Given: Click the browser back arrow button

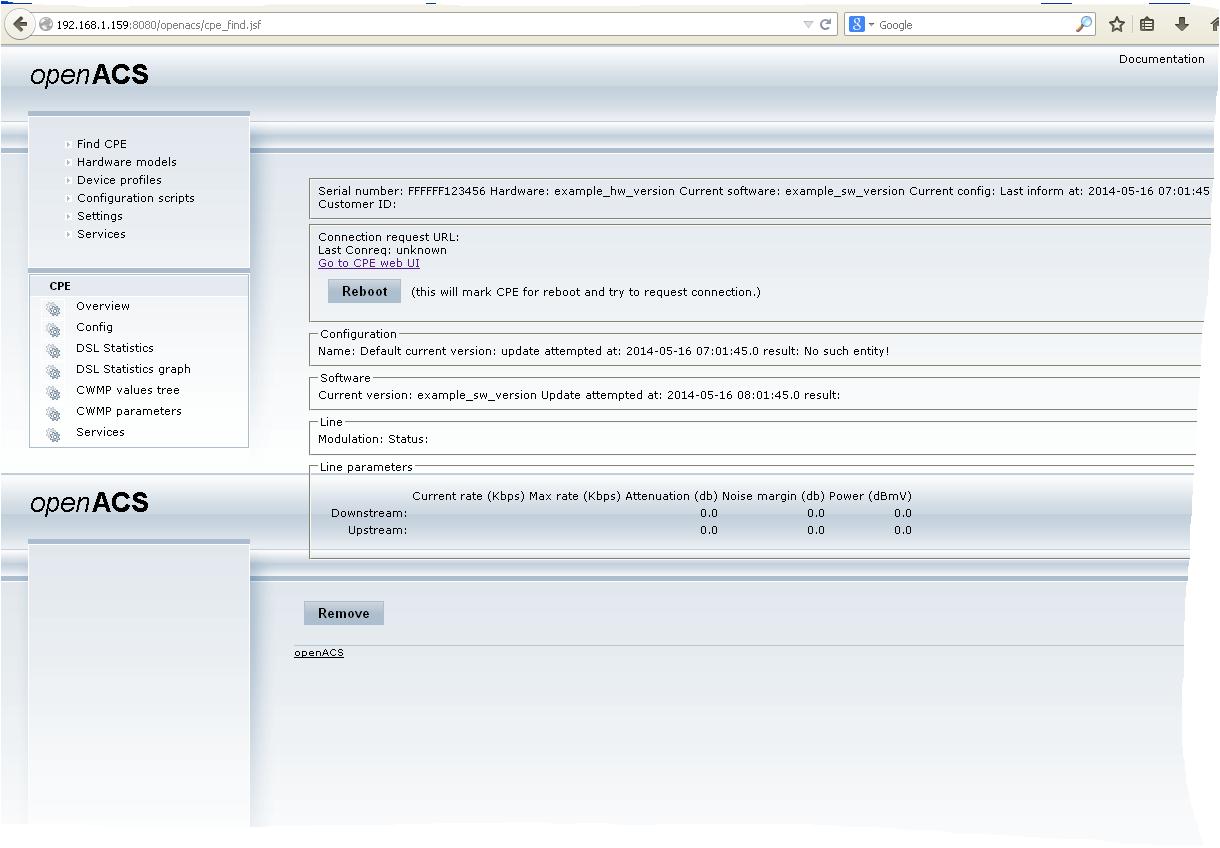Looking at the screenshot, I should coord(20,24).
